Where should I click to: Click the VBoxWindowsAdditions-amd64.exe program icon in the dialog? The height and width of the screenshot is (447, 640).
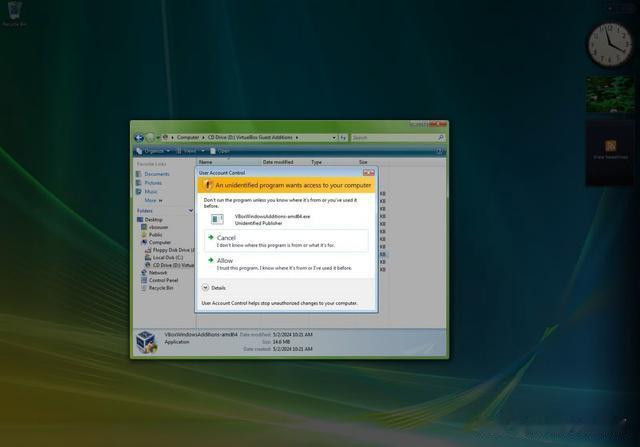217,219
